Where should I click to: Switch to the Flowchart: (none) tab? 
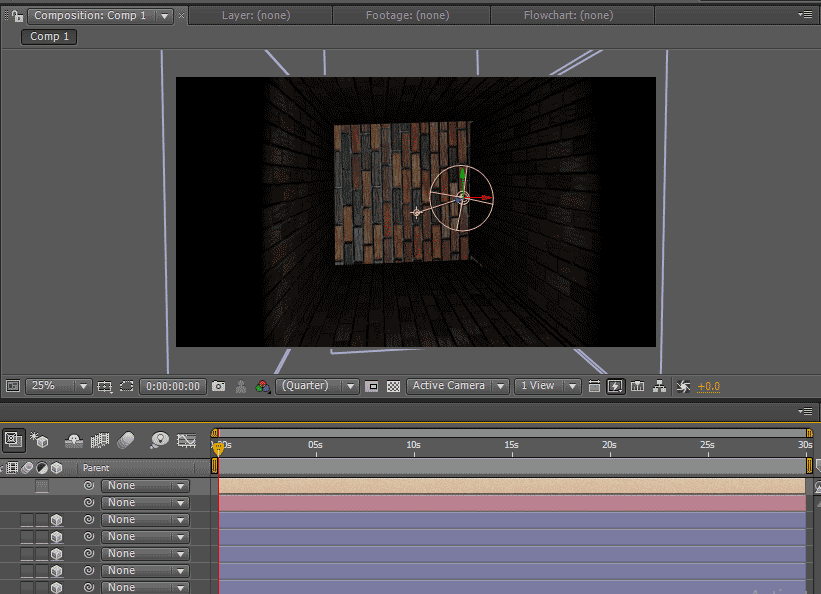pos(568,16)
